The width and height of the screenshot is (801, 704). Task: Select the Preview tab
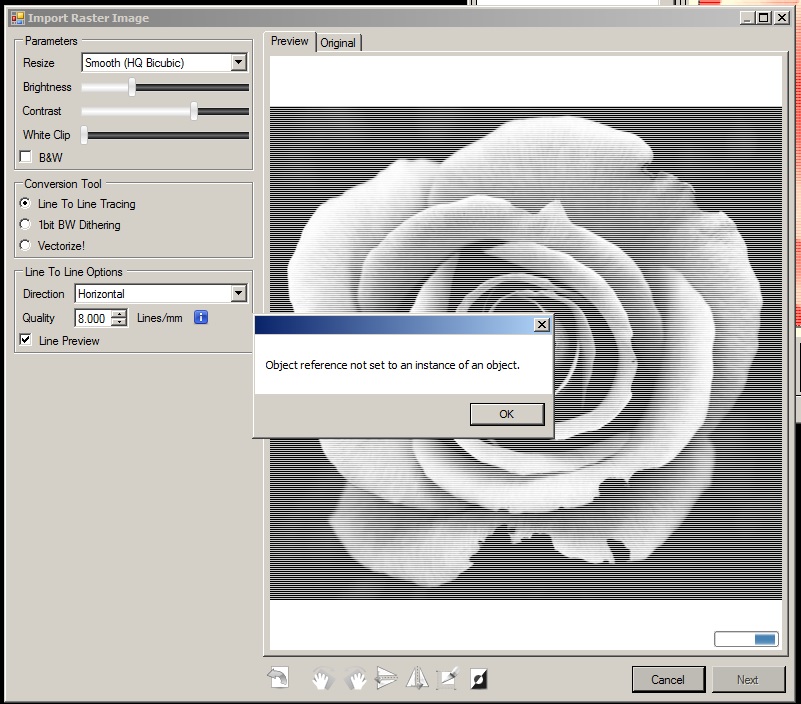[x=290, y=42]
